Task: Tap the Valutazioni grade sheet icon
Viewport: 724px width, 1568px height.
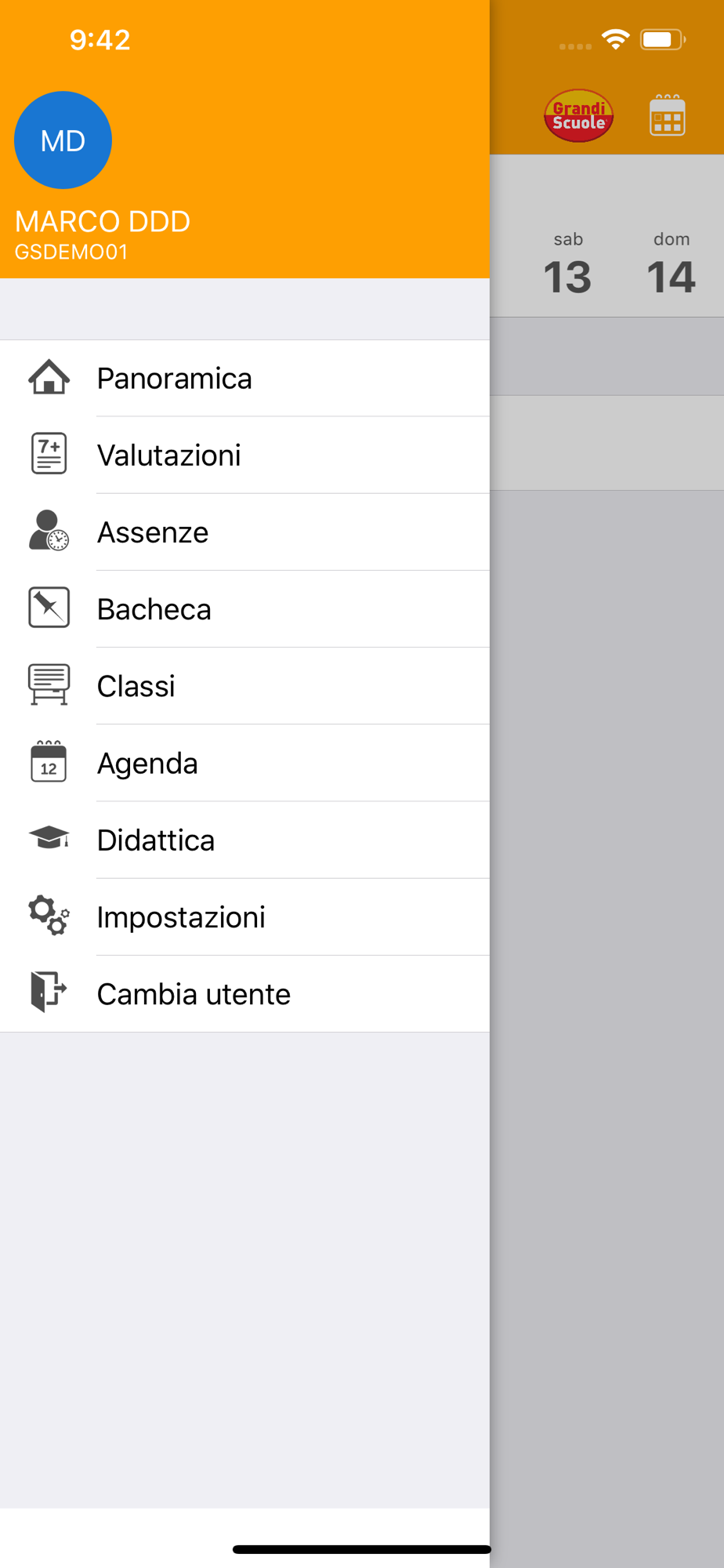Action: coord(49,453)
